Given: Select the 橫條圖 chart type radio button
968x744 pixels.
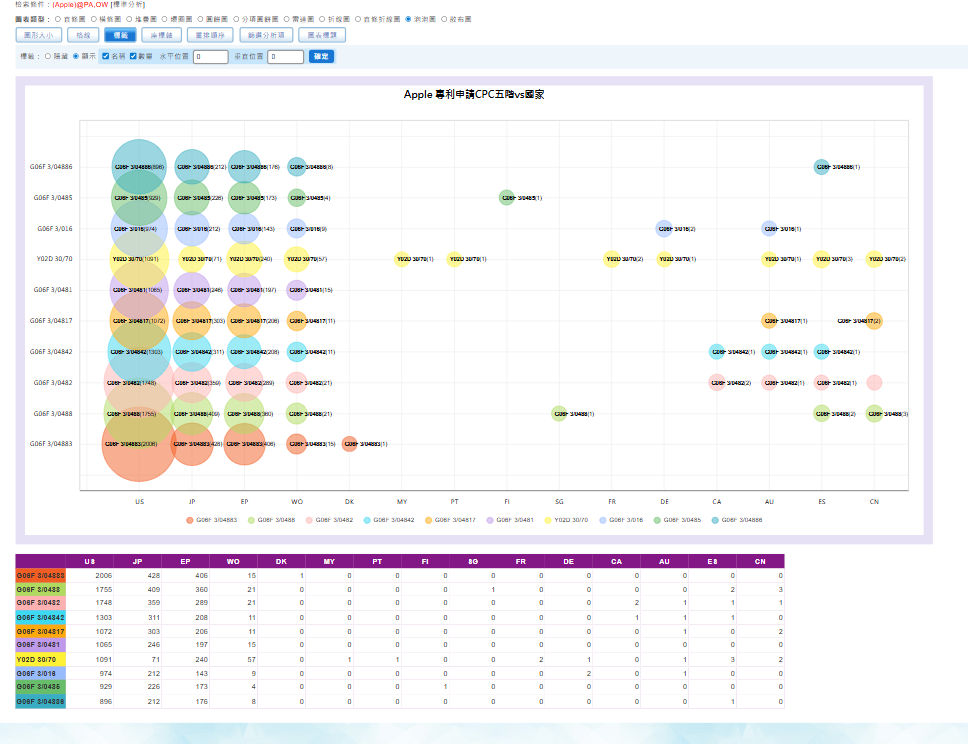Looking at the screenshot, I should pos(94,19).
